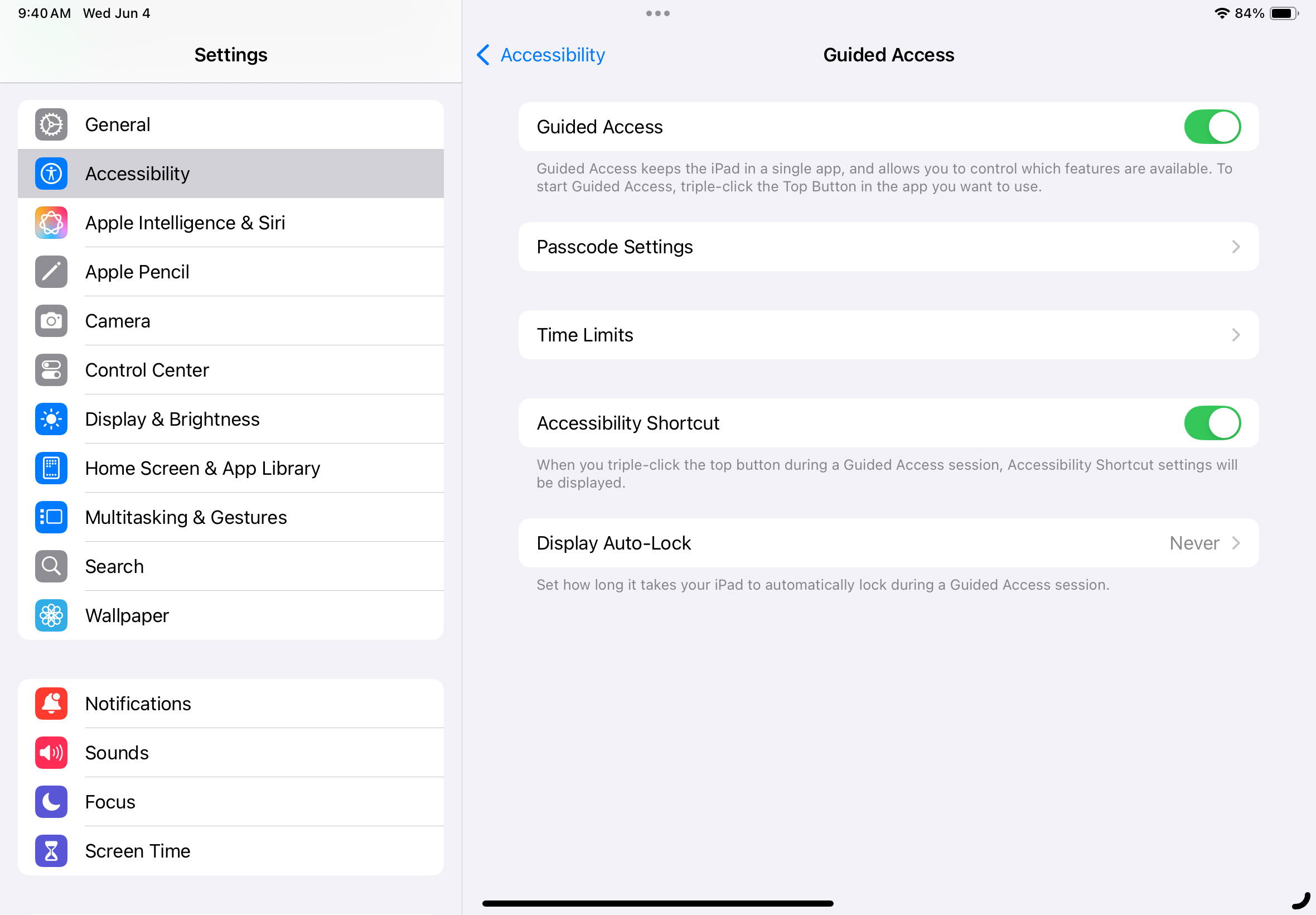Open Search settings label
This screenshot has height=915, width=1316.
click(114, 566)
